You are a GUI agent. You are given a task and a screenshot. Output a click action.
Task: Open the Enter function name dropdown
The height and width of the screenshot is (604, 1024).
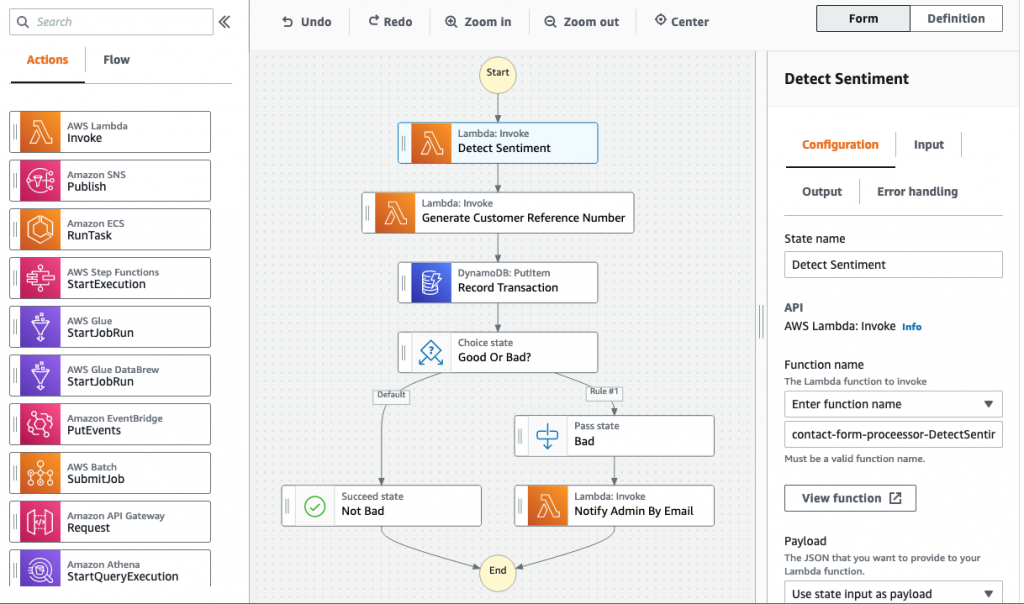pyautogui.click(x=893, y=404)
